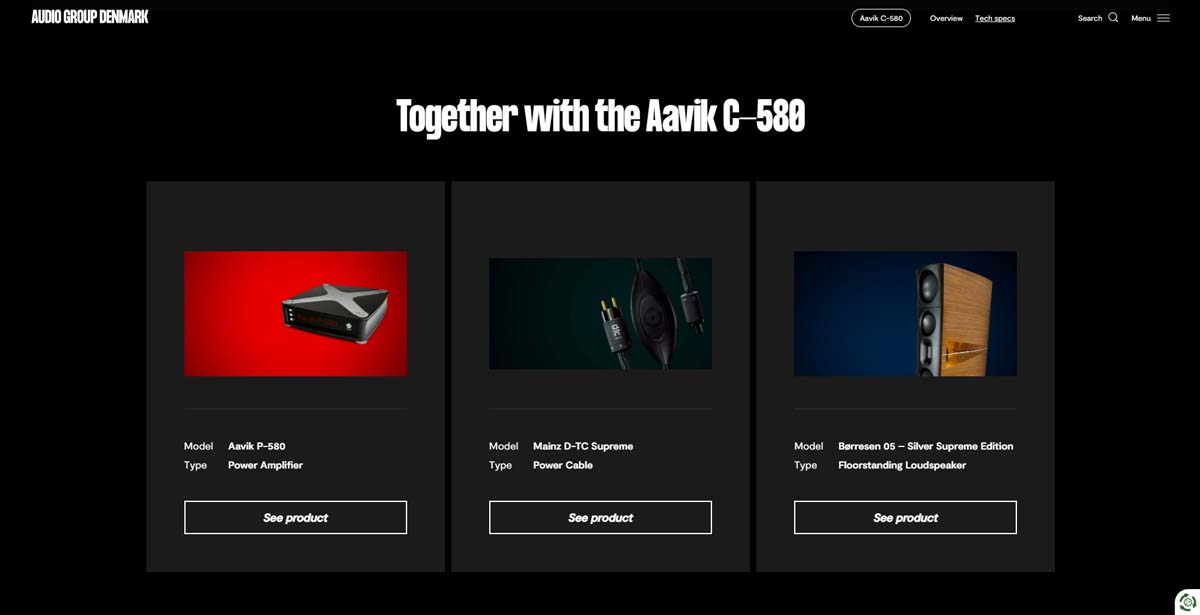Click the Search text link

(x=1090, y=18)
